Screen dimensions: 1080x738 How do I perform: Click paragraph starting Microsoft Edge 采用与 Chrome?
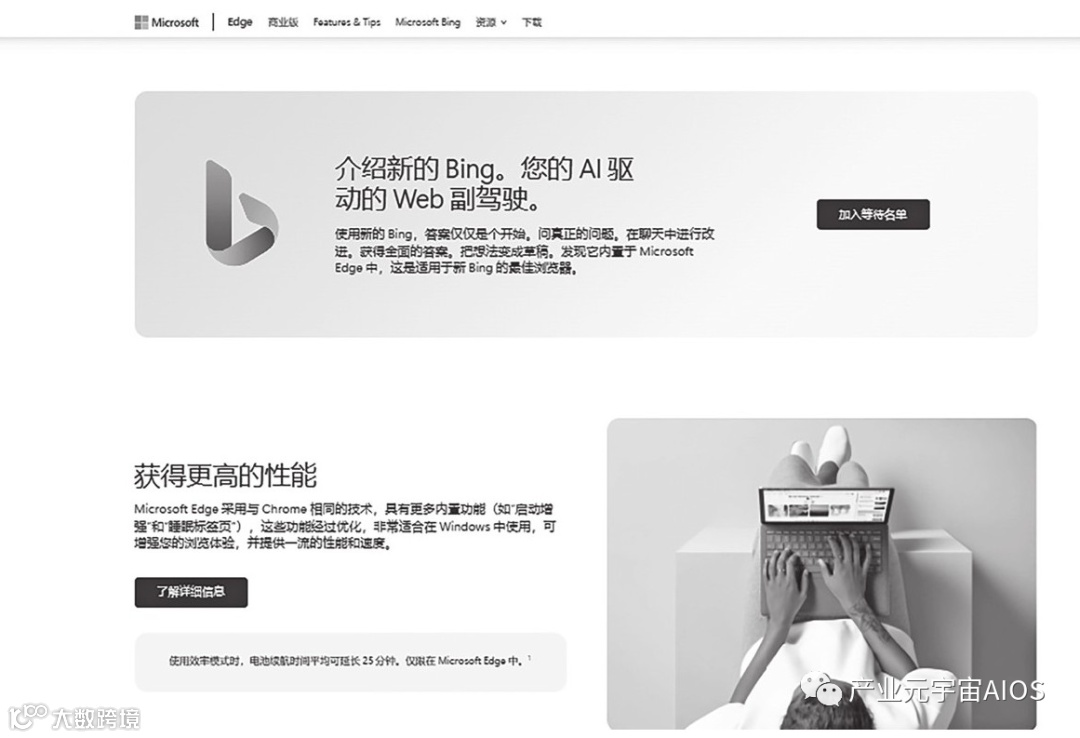click(344, 526)
